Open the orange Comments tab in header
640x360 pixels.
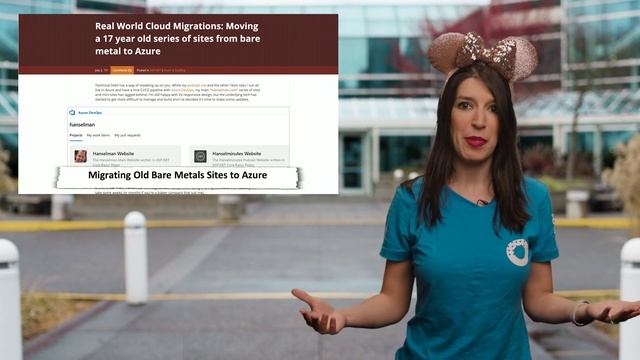point(122,70)
